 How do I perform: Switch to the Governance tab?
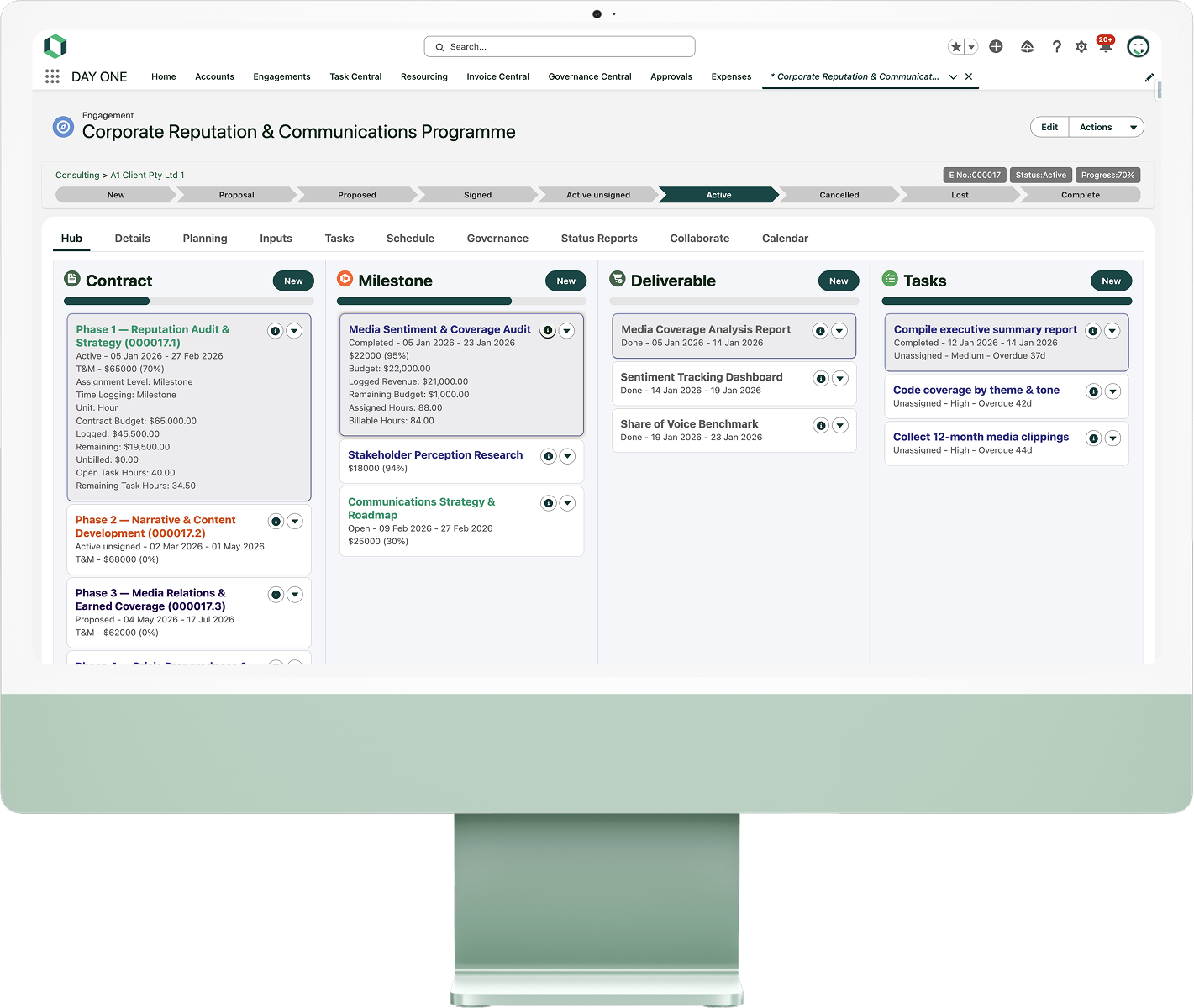497,239
